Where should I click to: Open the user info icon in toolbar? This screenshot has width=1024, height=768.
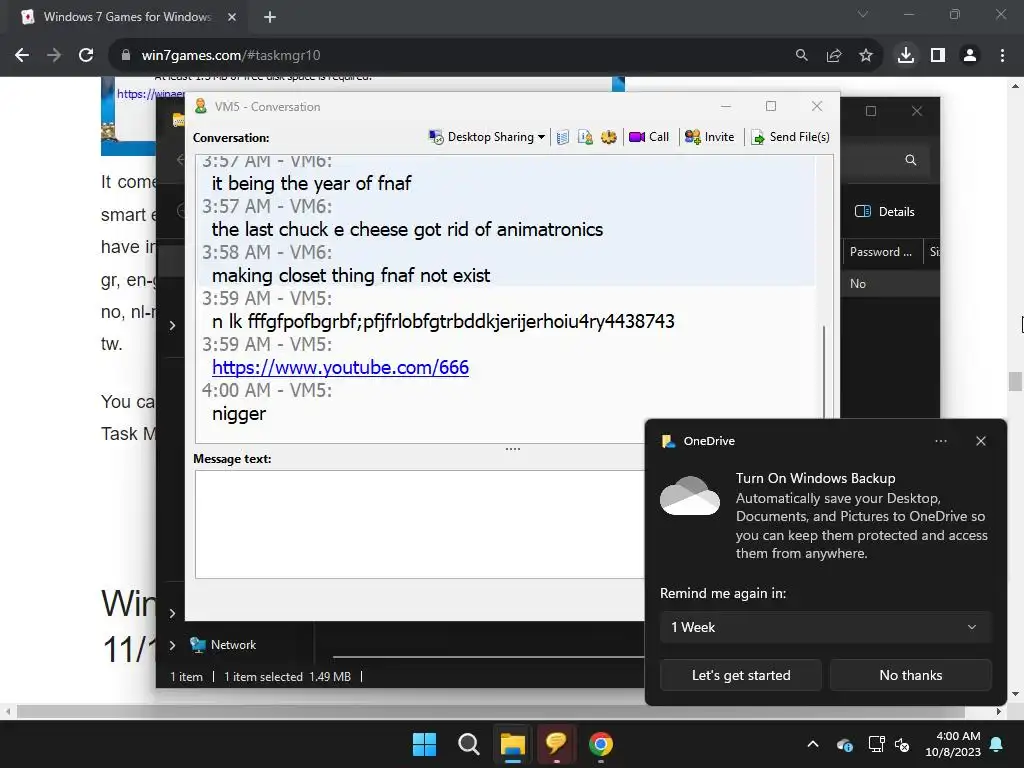[x=585, y=137]
